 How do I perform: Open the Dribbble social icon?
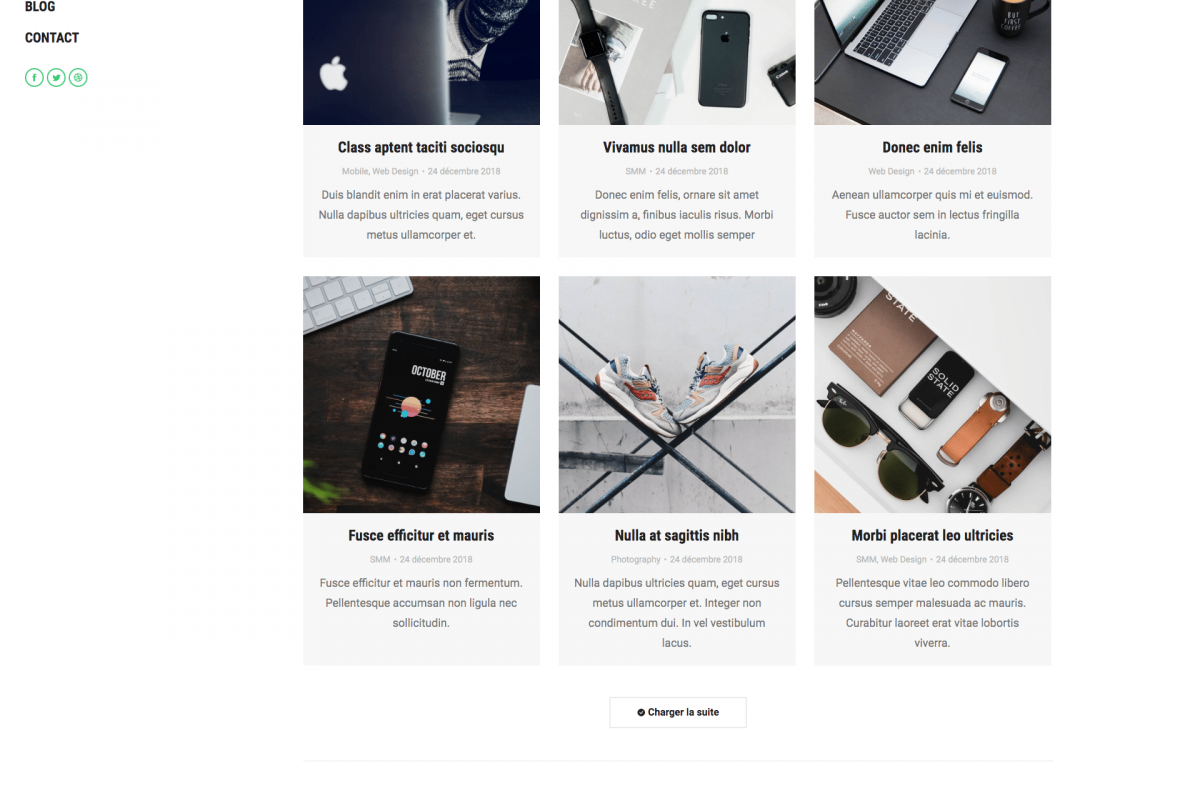point(78,77)
